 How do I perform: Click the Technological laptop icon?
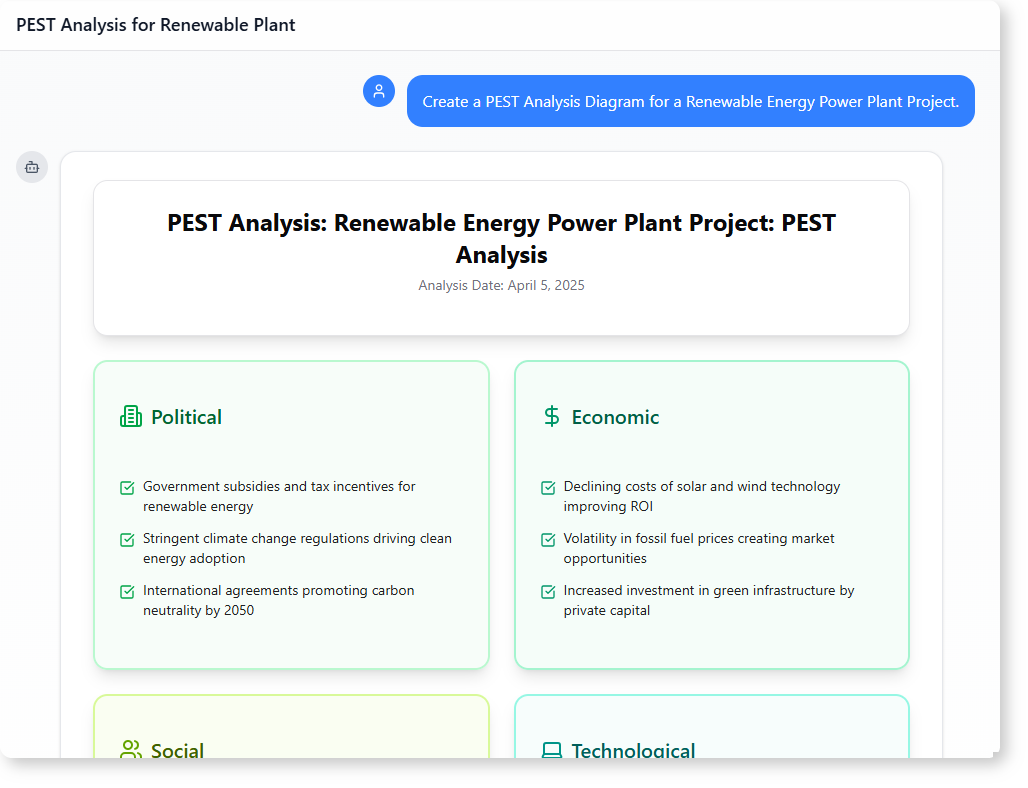point(551,750)
